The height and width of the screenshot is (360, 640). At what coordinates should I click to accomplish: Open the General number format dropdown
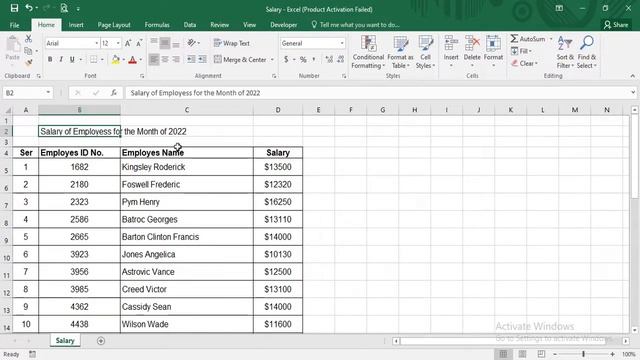(342, 43)
